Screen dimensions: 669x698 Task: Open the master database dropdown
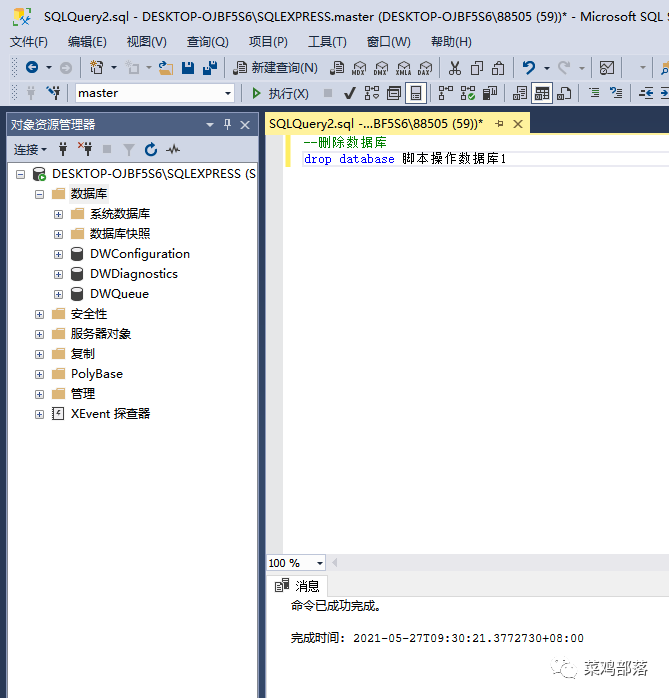tap(228, 93)
